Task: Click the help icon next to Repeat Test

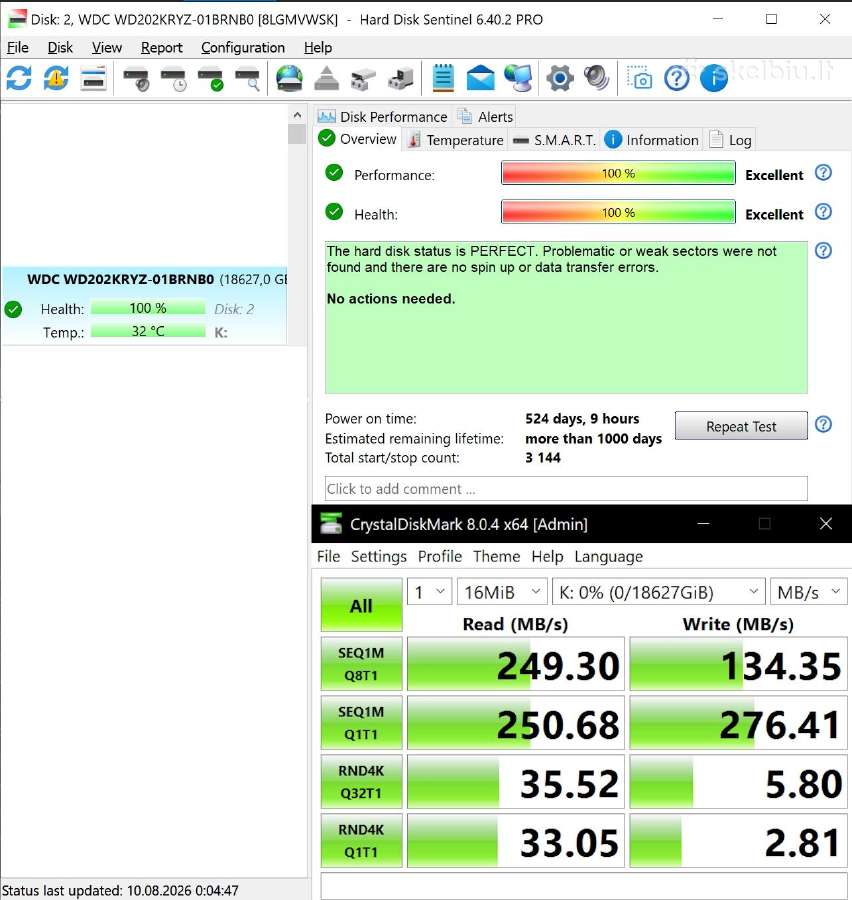Action: 823,424
